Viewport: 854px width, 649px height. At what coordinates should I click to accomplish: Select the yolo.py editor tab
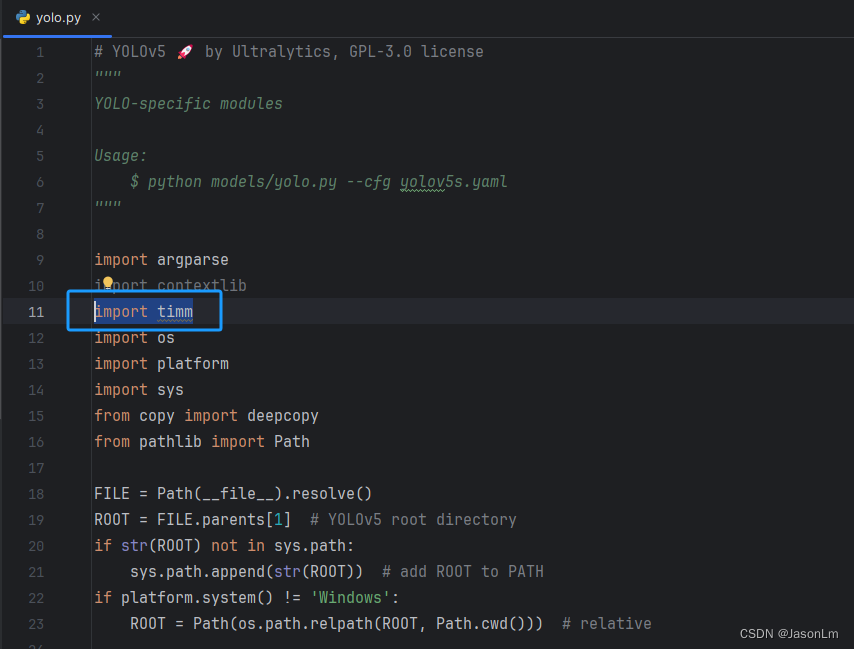[58, 18]
